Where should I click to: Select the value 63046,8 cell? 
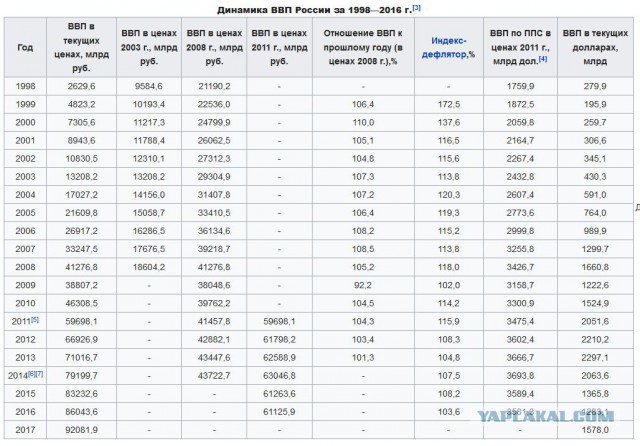(280, 375)
